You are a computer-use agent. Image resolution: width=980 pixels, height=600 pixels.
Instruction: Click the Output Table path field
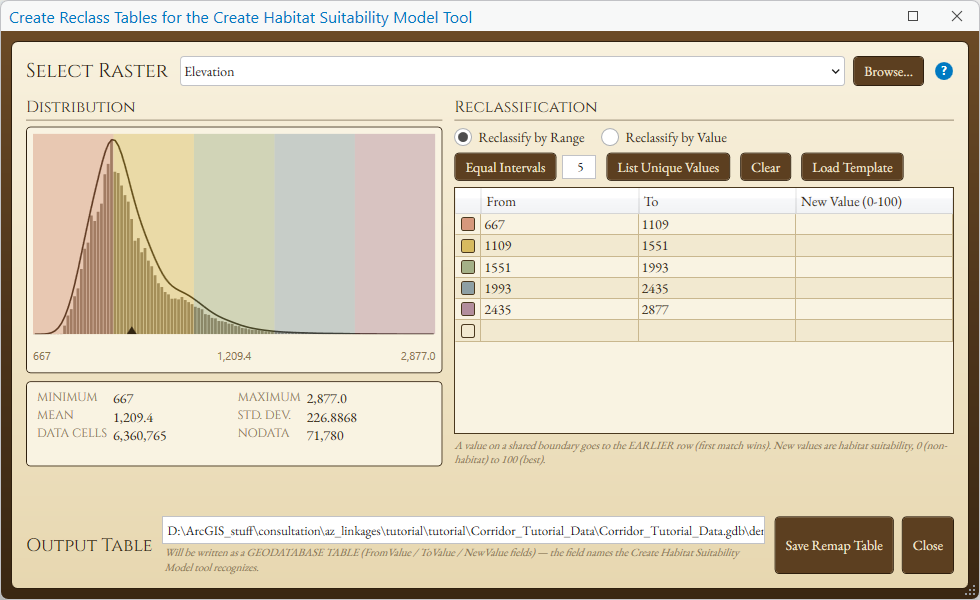point(463,531)
